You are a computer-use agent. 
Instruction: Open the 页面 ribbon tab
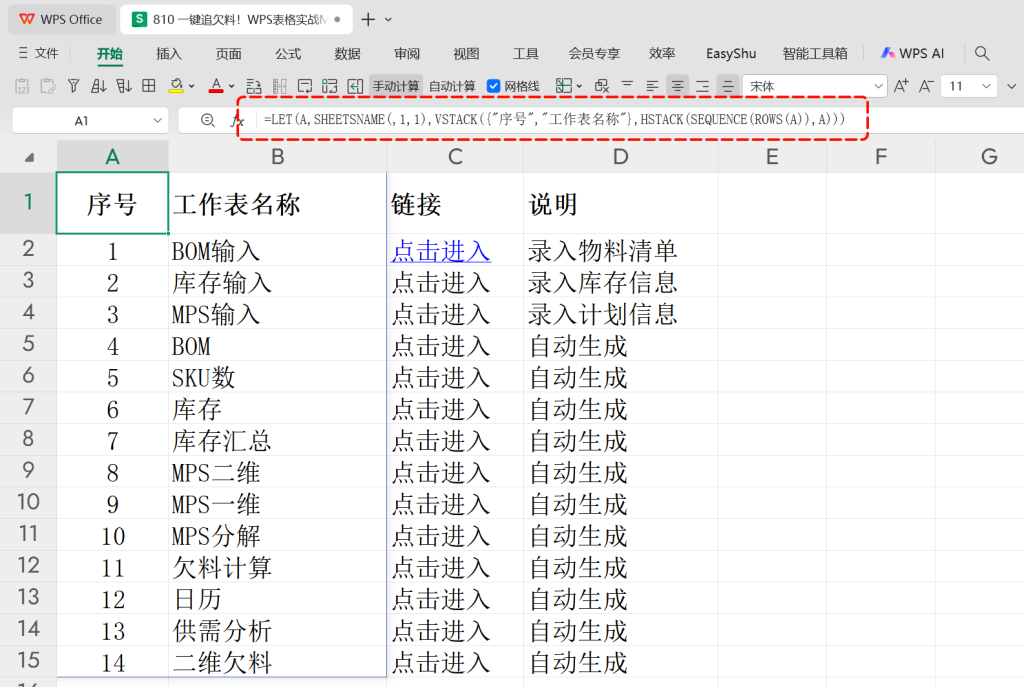pos(229,54)
